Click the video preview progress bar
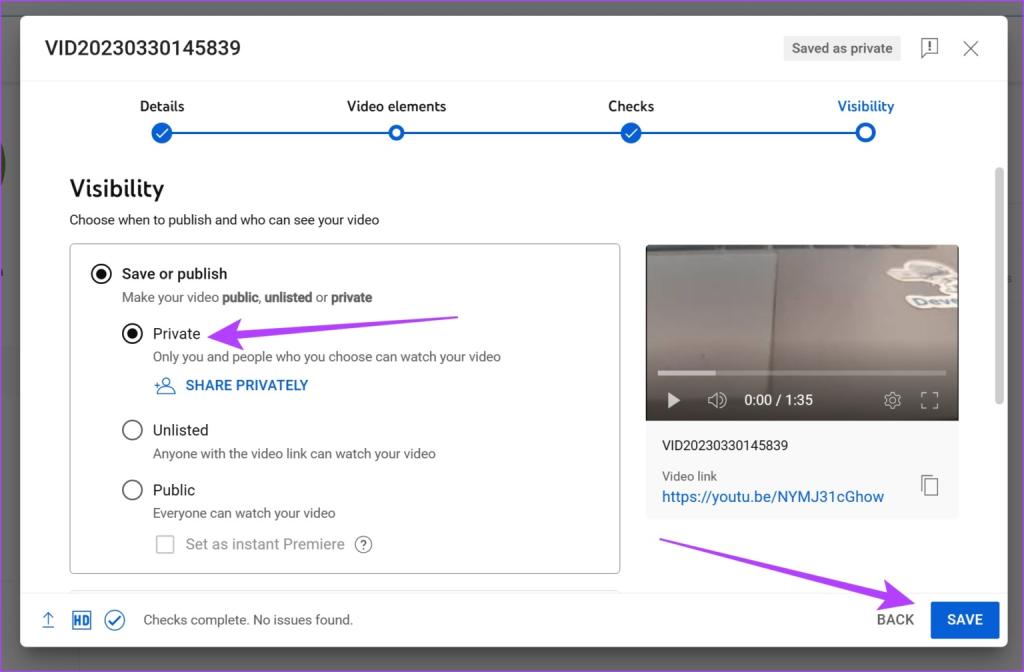This screenshot has height=672, width=1024. 801,373
